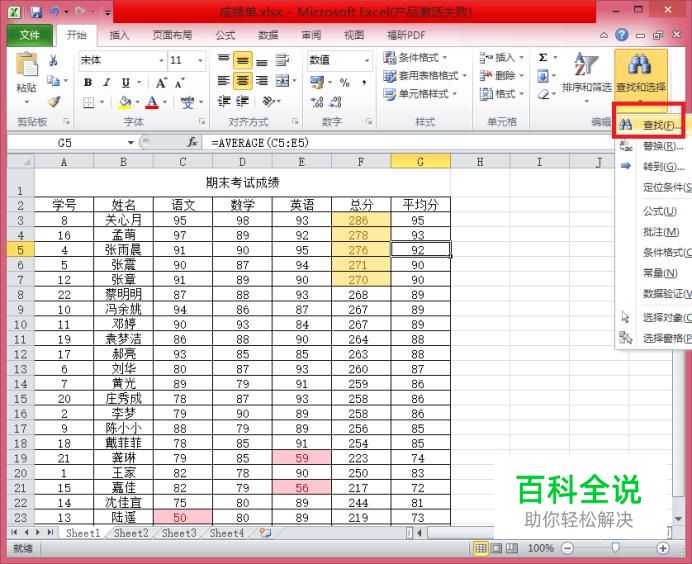692x564 pixels.
Task: Click the cell borders icon
Action: (x=88, y=102)
